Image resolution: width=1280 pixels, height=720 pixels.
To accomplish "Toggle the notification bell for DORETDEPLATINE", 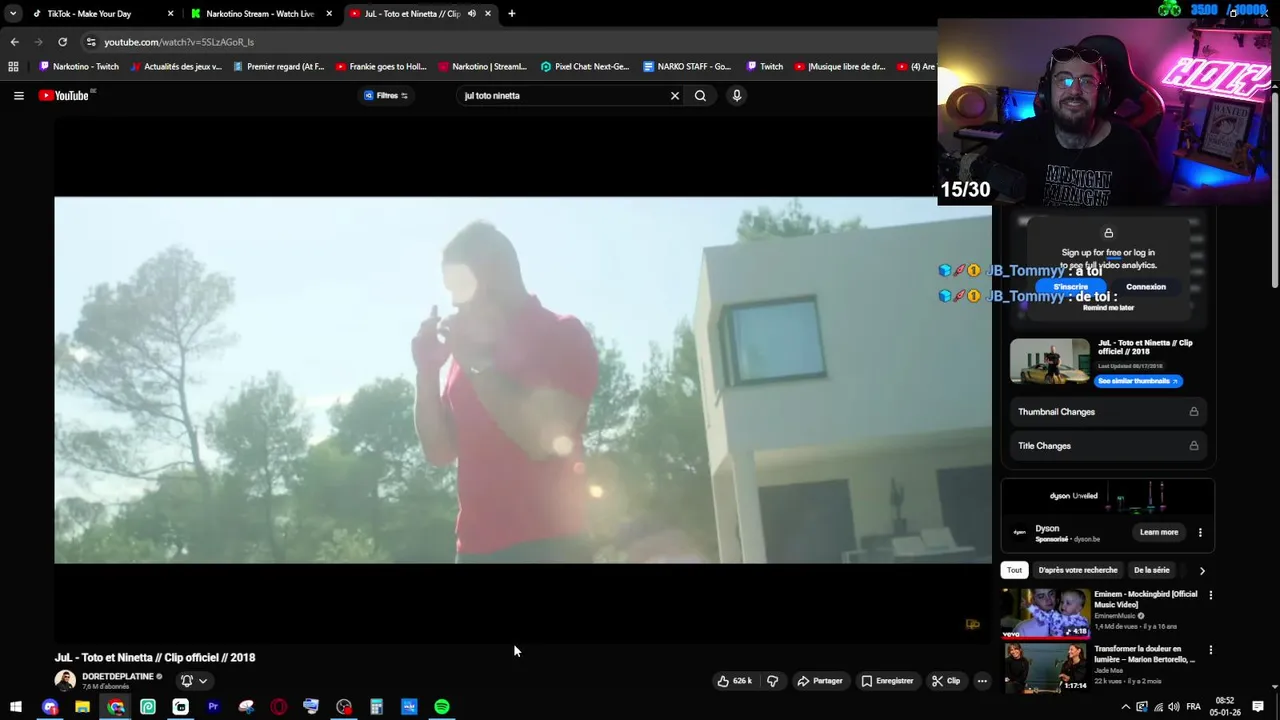I will coord(186,681).
